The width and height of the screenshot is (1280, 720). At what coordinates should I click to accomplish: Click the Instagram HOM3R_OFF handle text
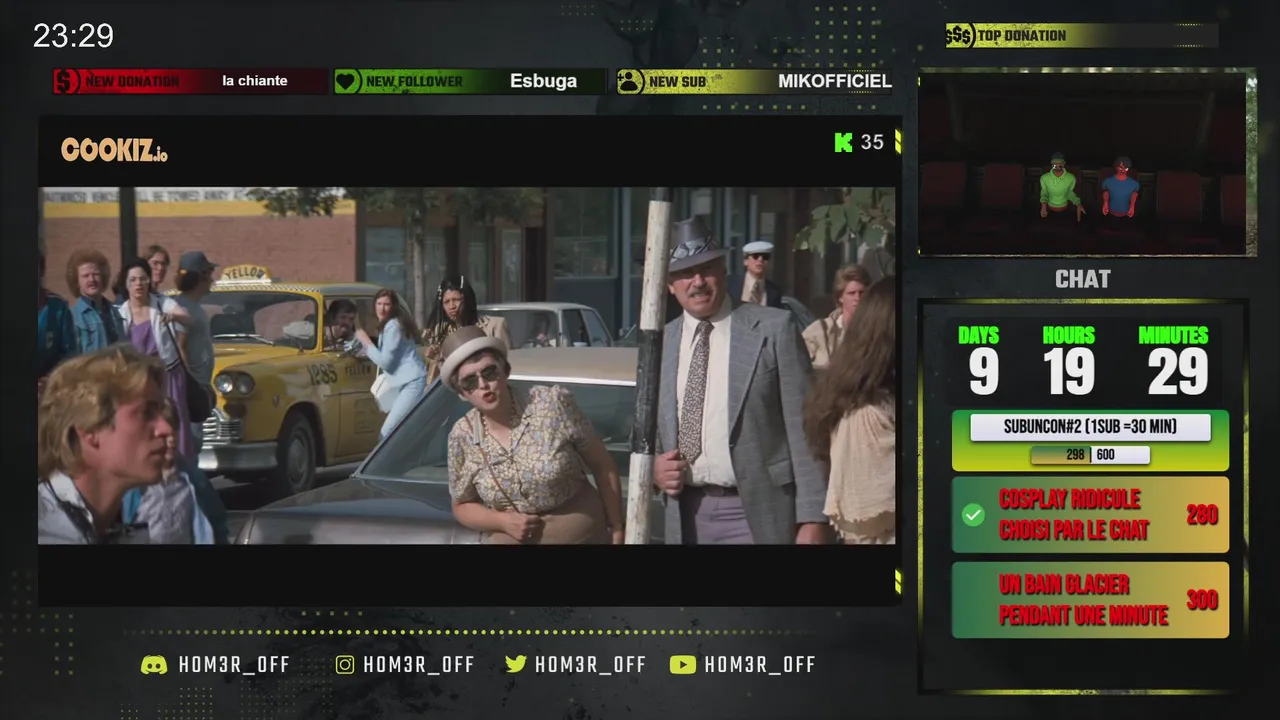(x=419, y=665)
